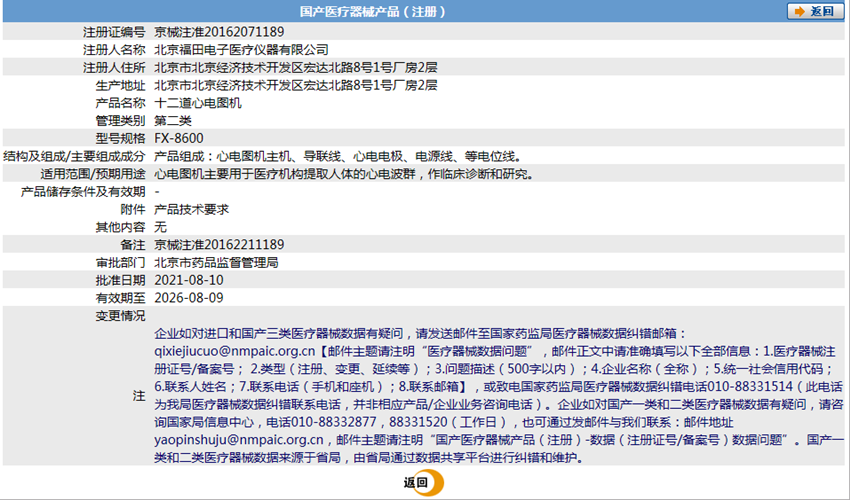This screenshot has width=850, height=500.
Task: Click the 注册人名称 label
Action: pos(114,50)
